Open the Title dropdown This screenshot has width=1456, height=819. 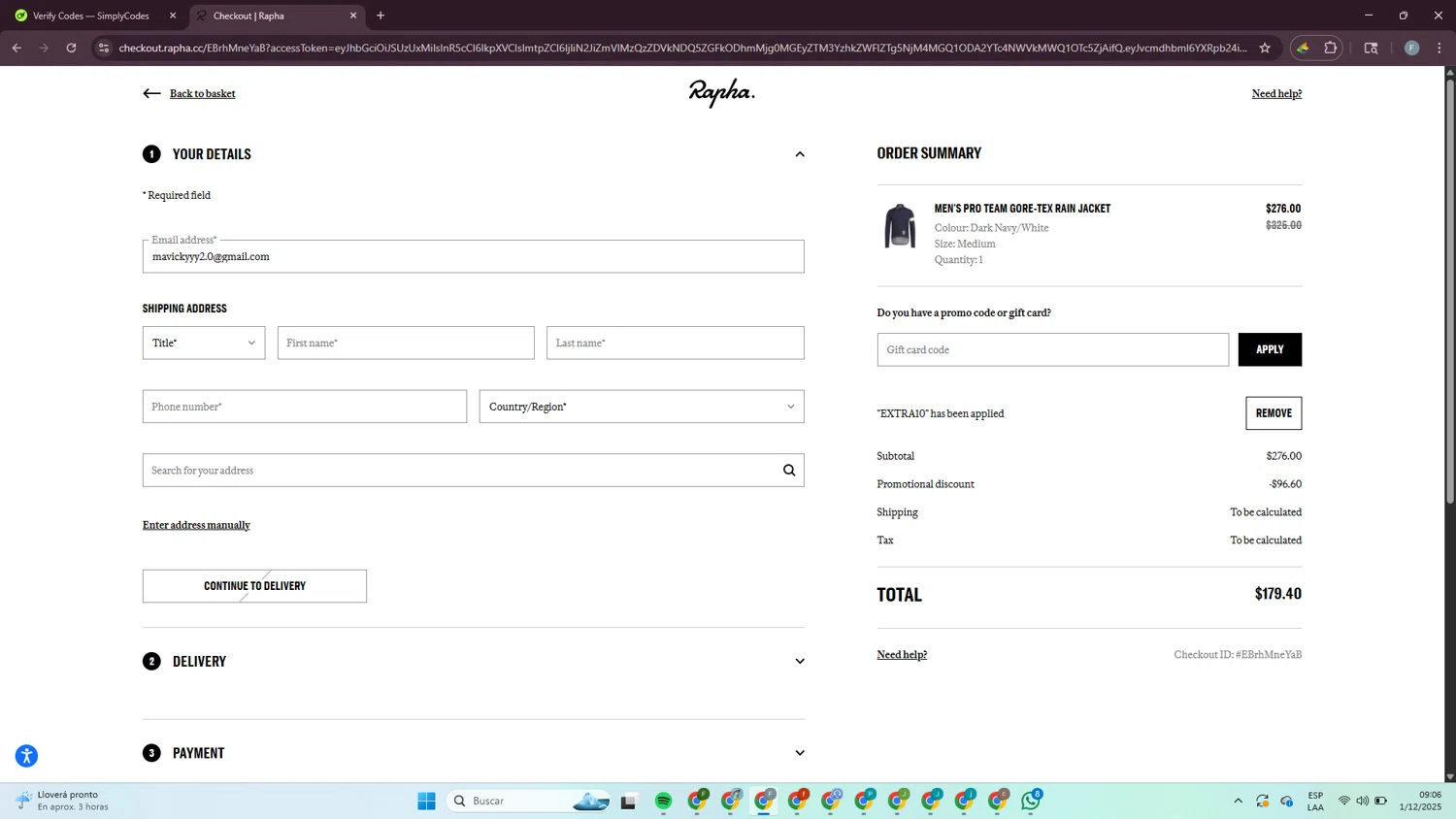pyautogui.click(x=204, y=343)
